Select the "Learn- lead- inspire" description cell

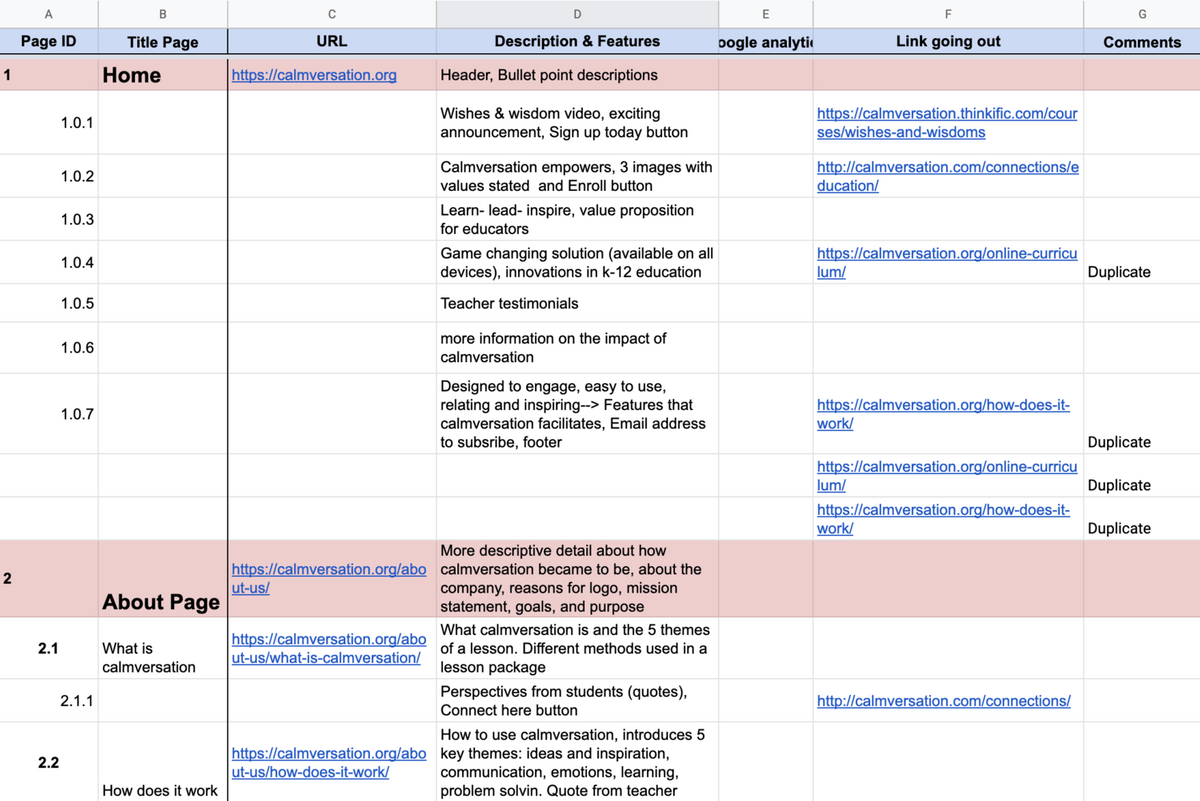point(577,219)
